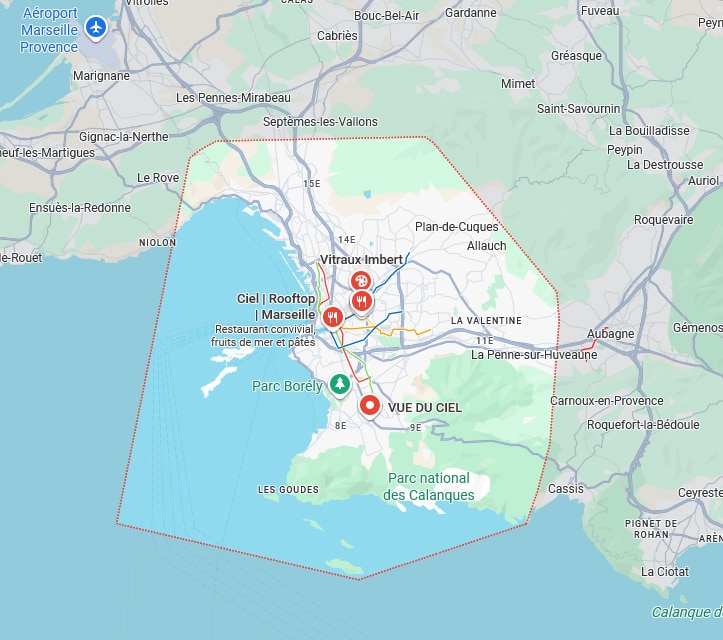Select the Saint-Savournin label
The width and height of the screenshot is (723, 640).
[x=578, y=109]
